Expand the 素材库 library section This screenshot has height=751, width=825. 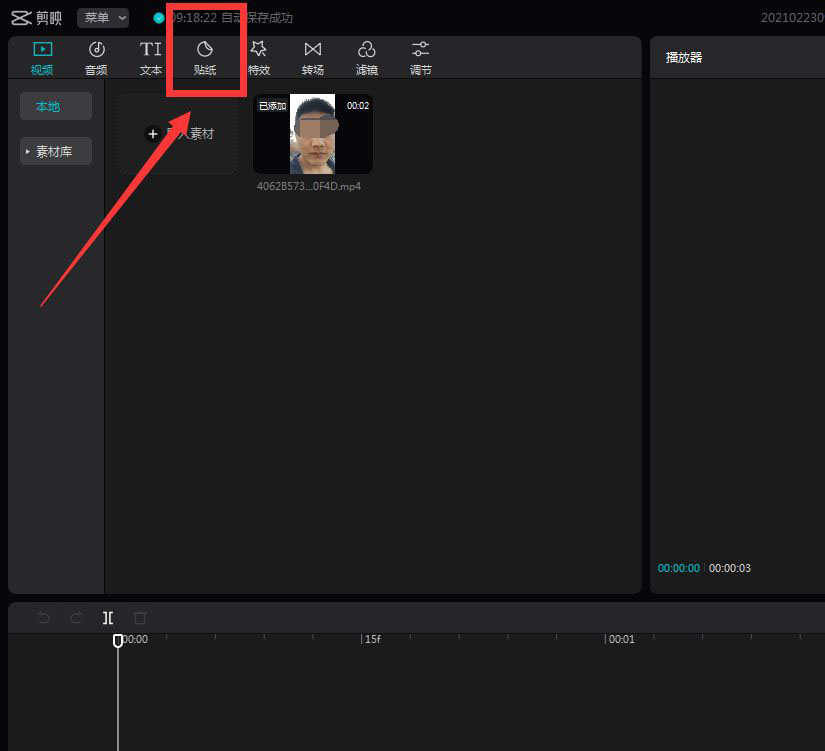tap(56, 152)
